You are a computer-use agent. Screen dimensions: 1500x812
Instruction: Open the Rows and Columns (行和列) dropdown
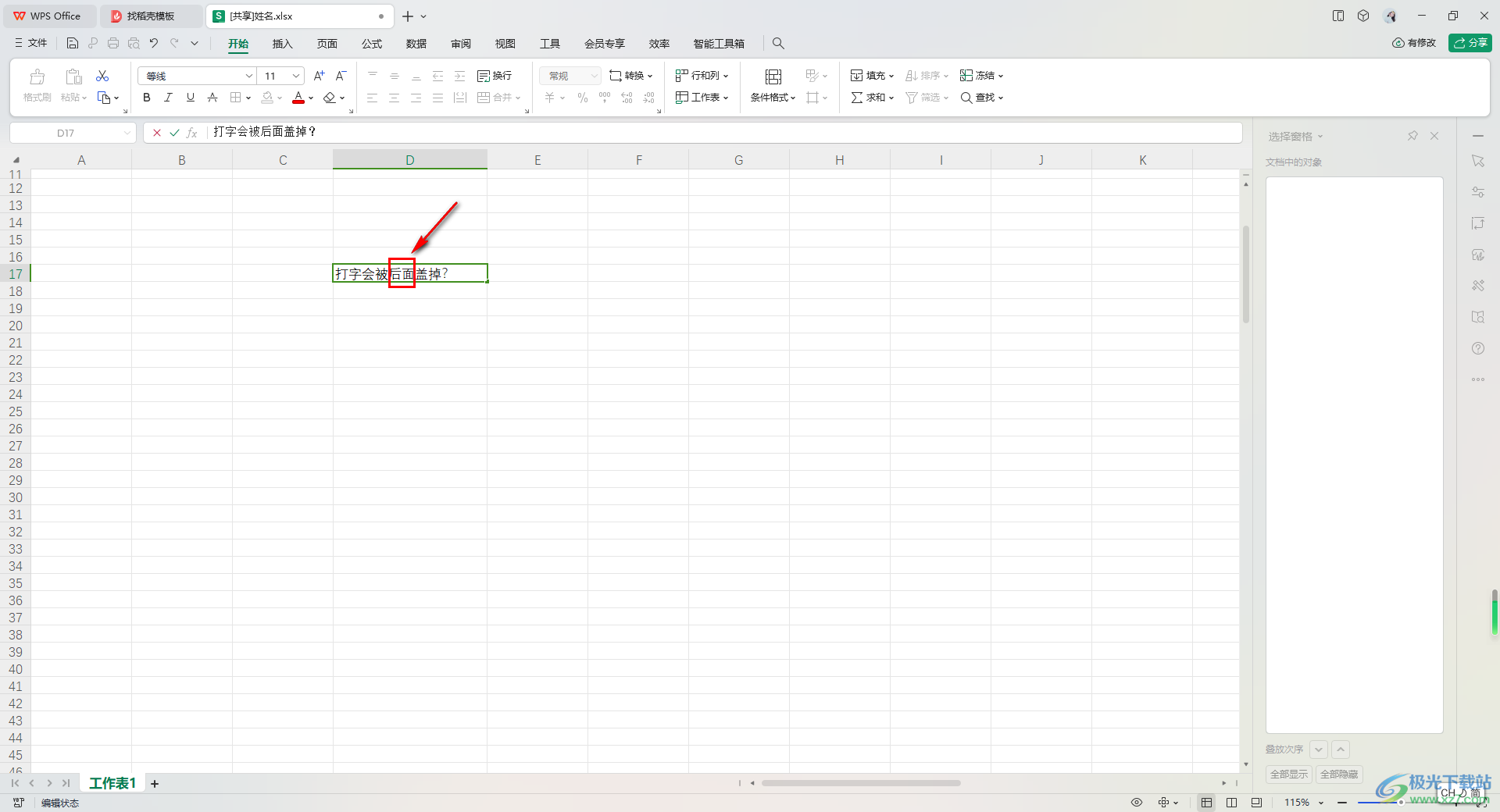702,76
